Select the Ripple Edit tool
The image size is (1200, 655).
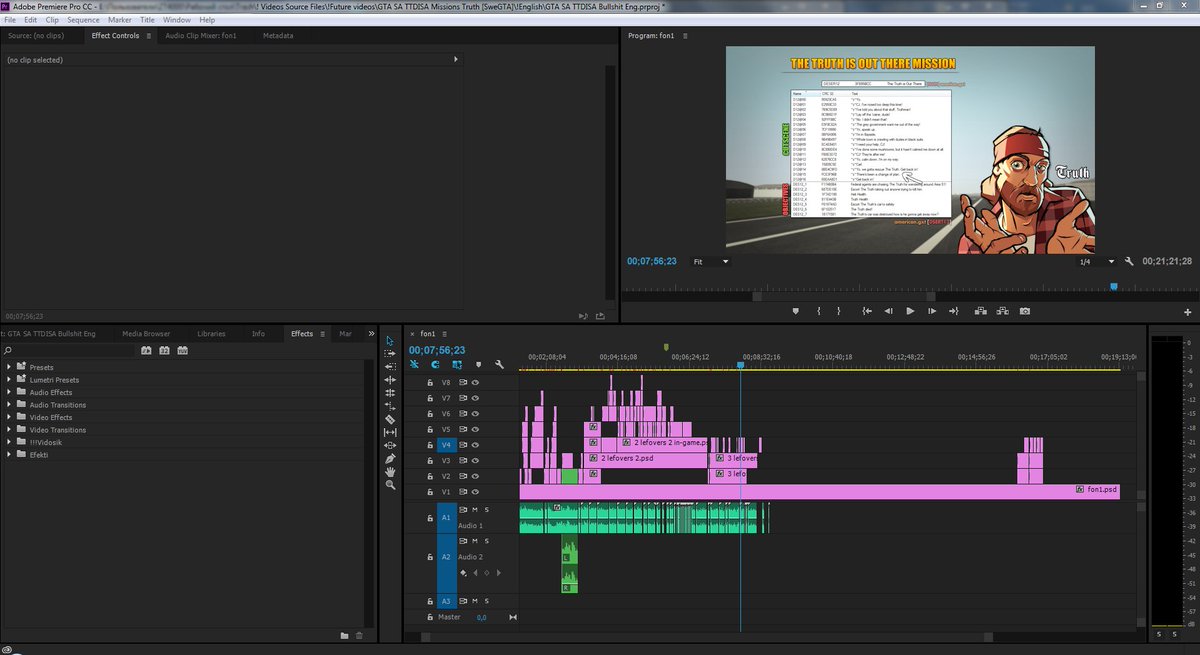pos(391,367)
